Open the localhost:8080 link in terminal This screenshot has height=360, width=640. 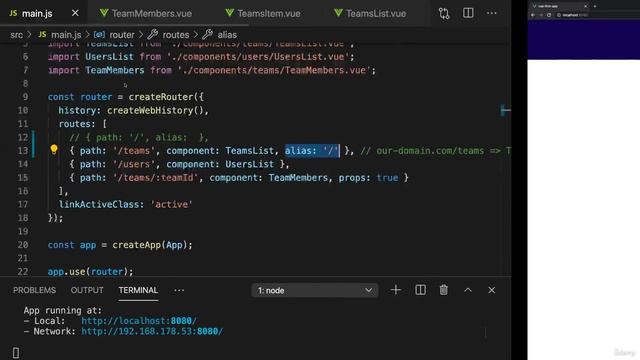click(139, 321)
